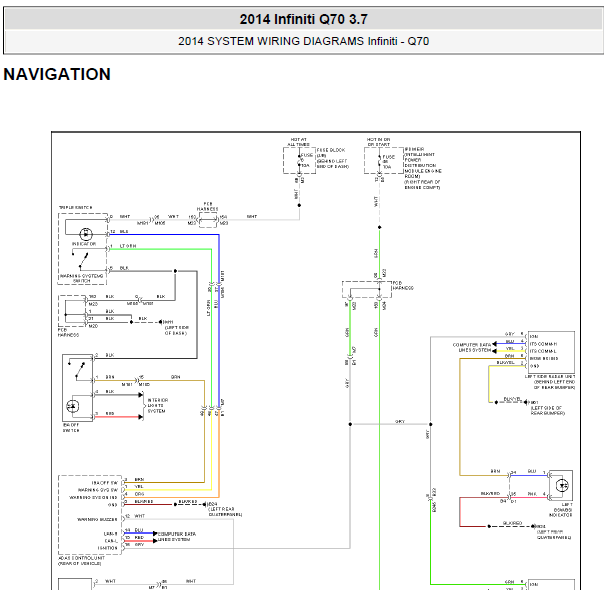604x590 pixels.
Task: Click the "ORG" wire label at ADAS pin 4
Action: pyautogui.click(x=139, y=494)
